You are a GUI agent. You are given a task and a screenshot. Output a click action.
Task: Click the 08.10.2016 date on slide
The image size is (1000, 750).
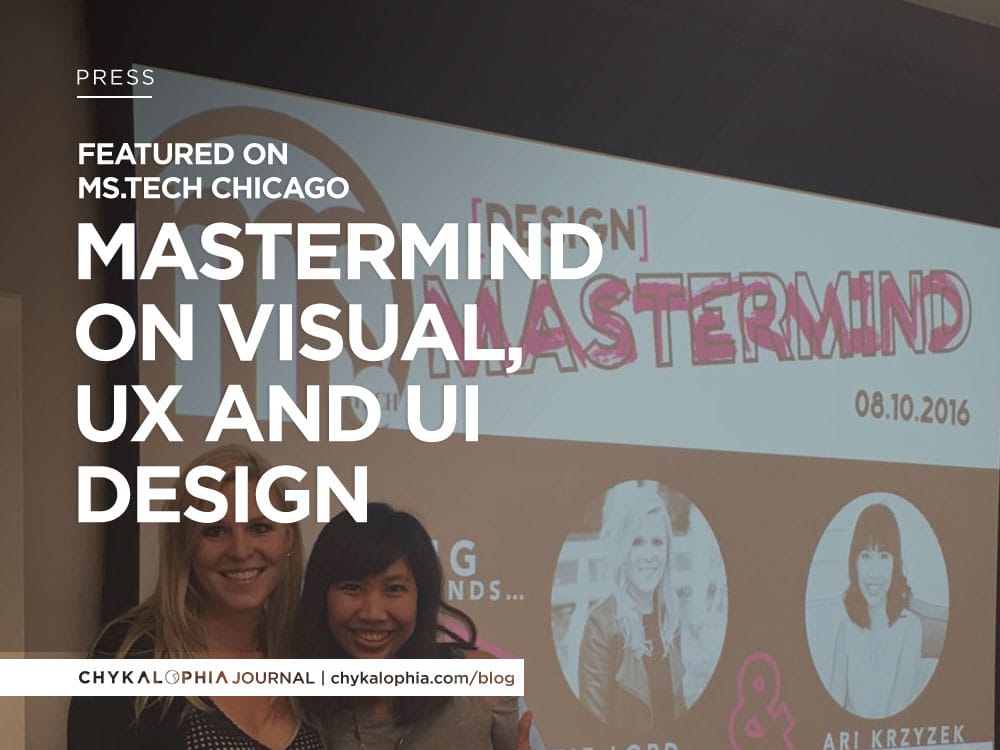coord(912,409)
